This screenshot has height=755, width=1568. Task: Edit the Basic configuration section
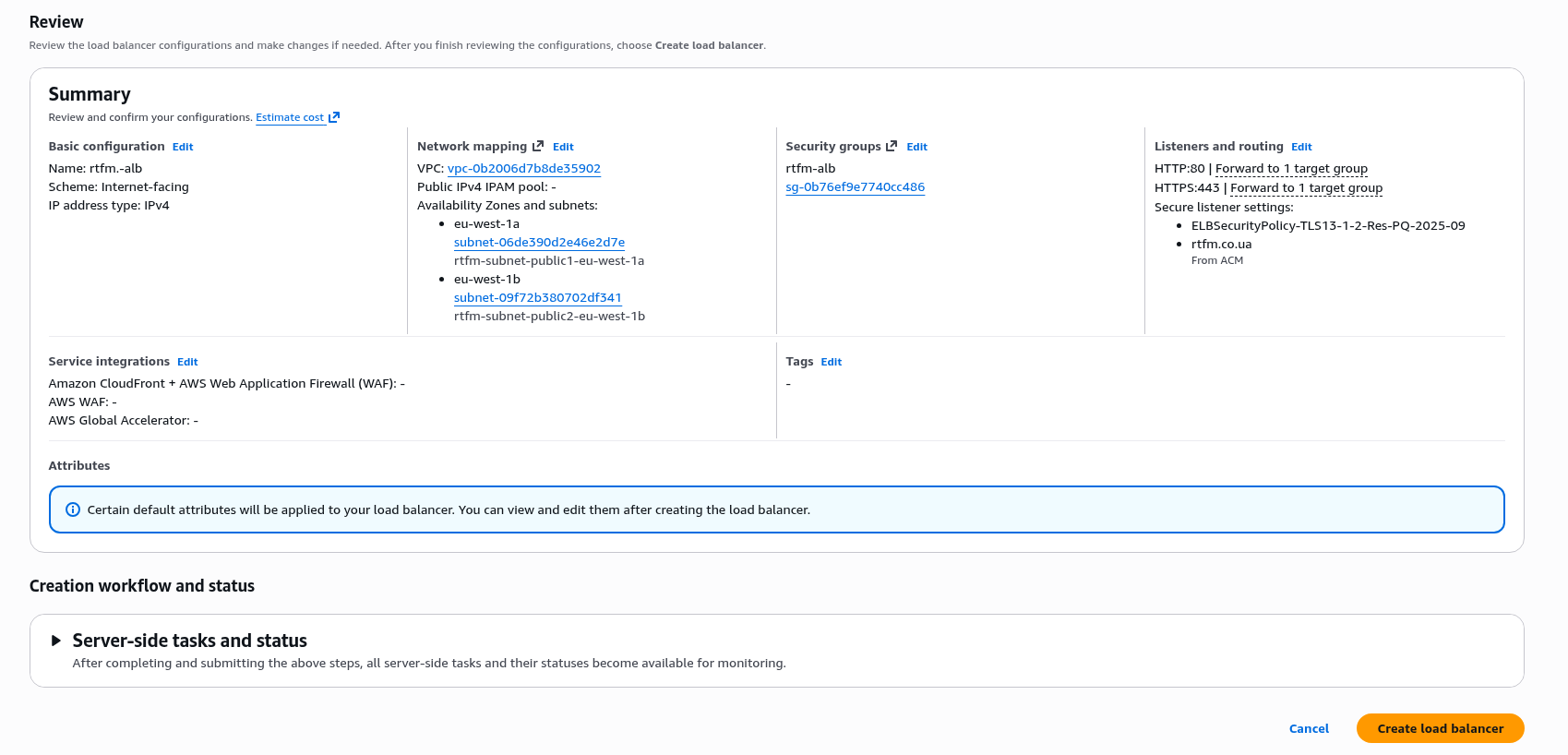click(x=183, y=147)
